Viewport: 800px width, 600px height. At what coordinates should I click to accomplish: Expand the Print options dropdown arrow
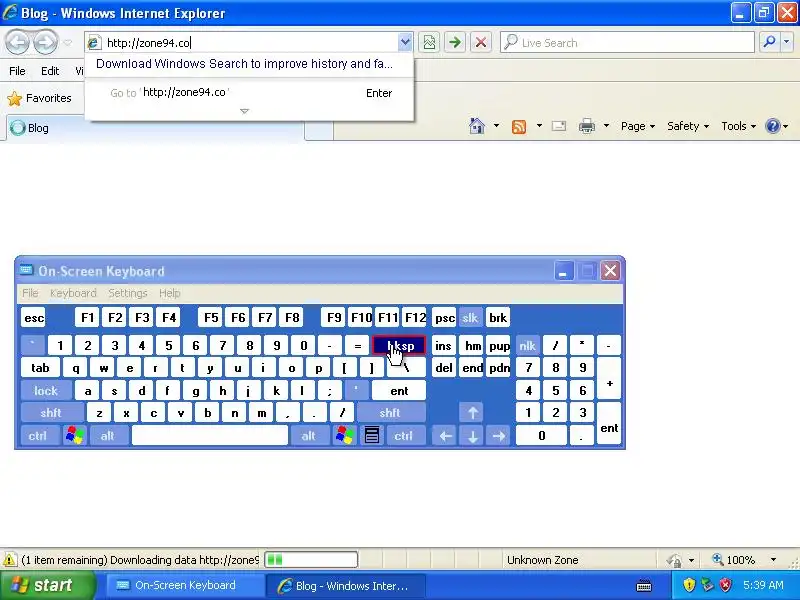pyautogui.click(x=606, y=126)
